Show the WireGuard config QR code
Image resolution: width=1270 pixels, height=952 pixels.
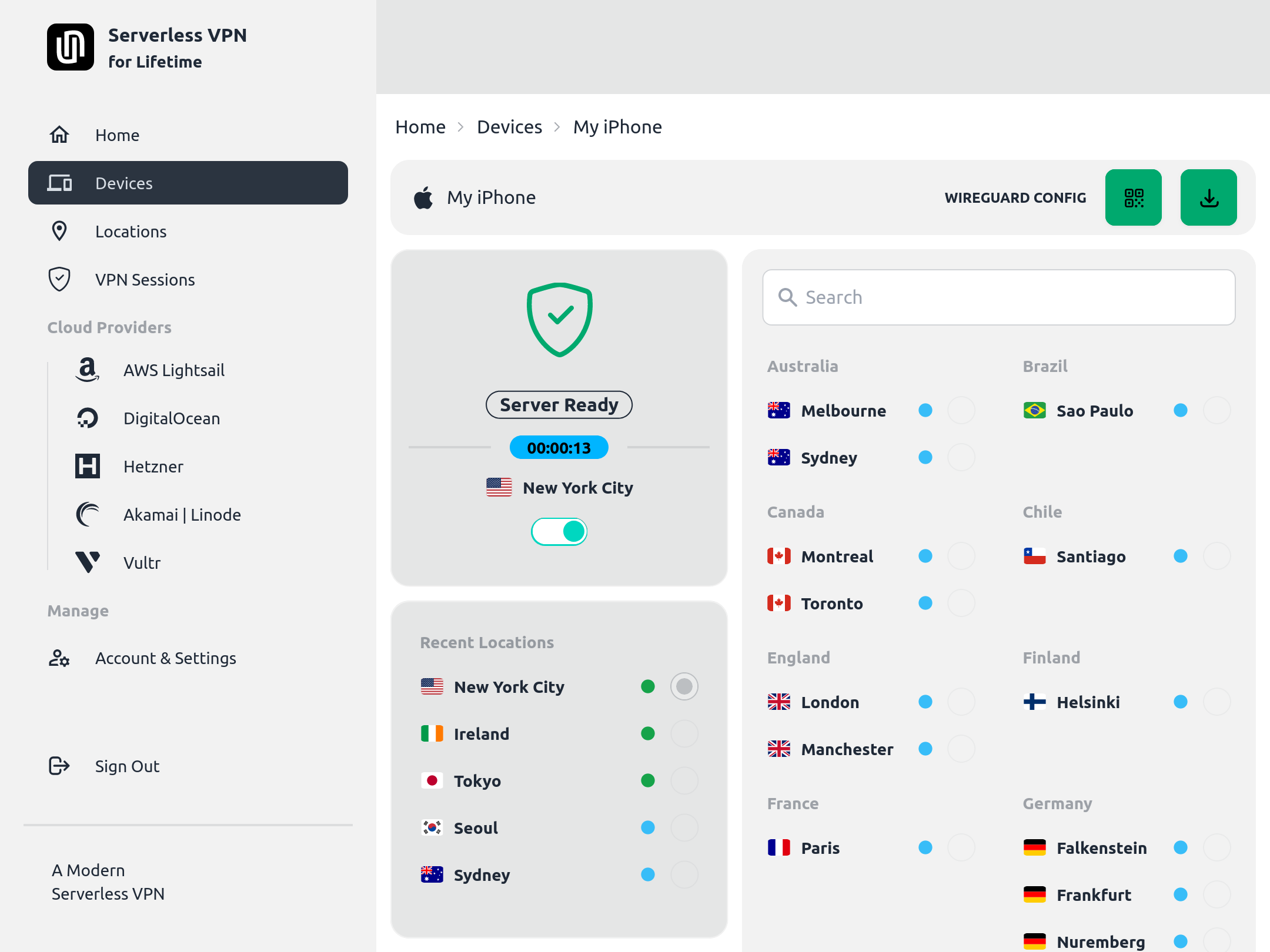[x=1133, y=197]
